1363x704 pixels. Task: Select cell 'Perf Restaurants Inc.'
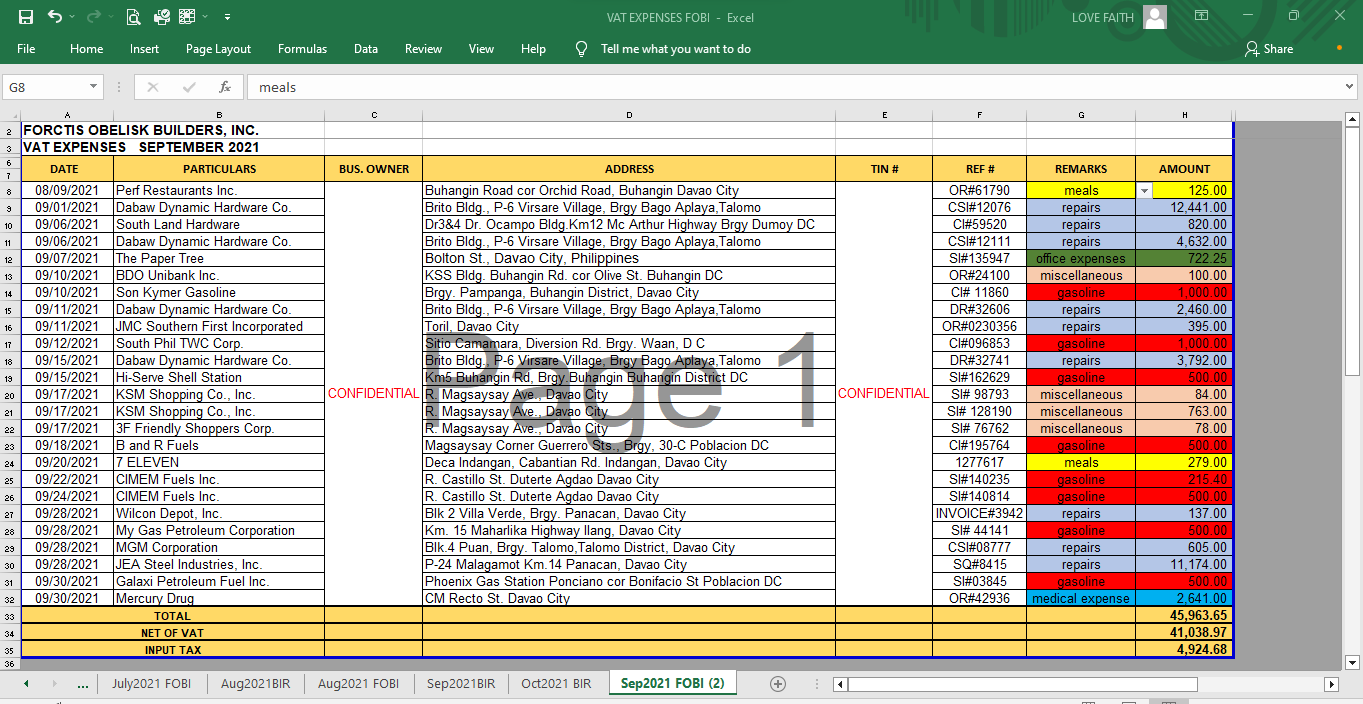218,190
